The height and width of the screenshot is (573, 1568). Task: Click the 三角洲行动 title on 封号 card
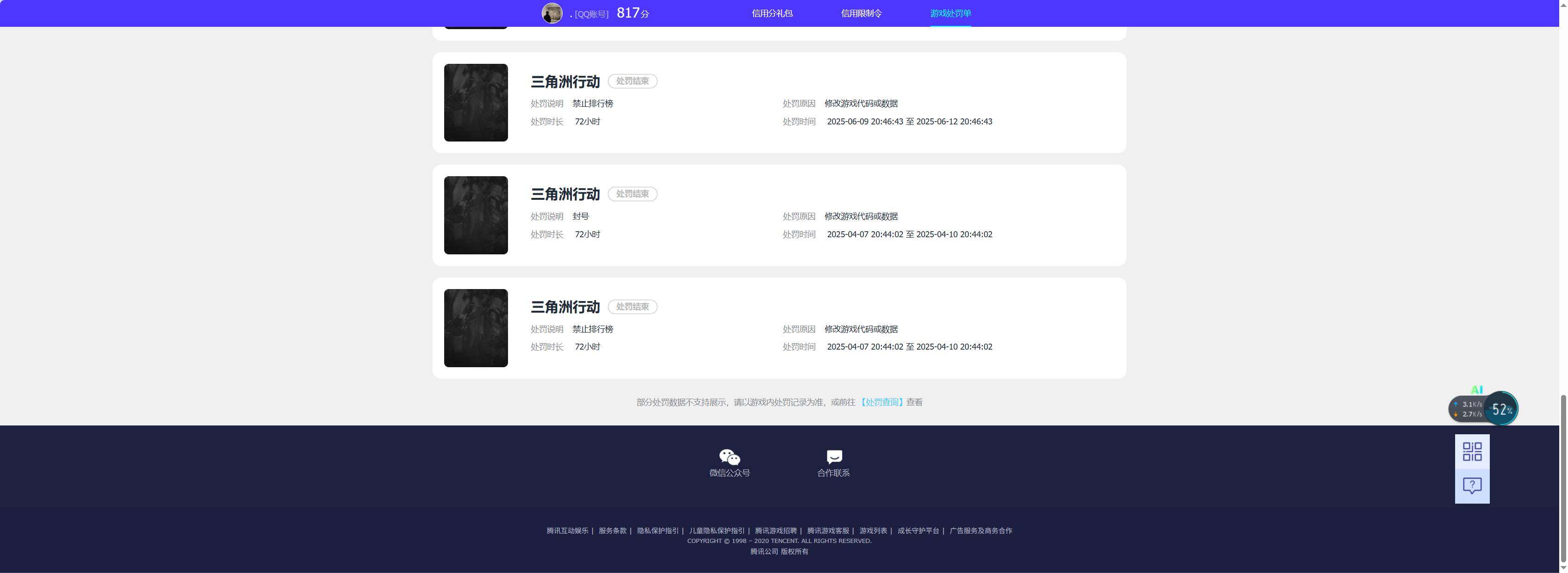click(x=565, y=194)
